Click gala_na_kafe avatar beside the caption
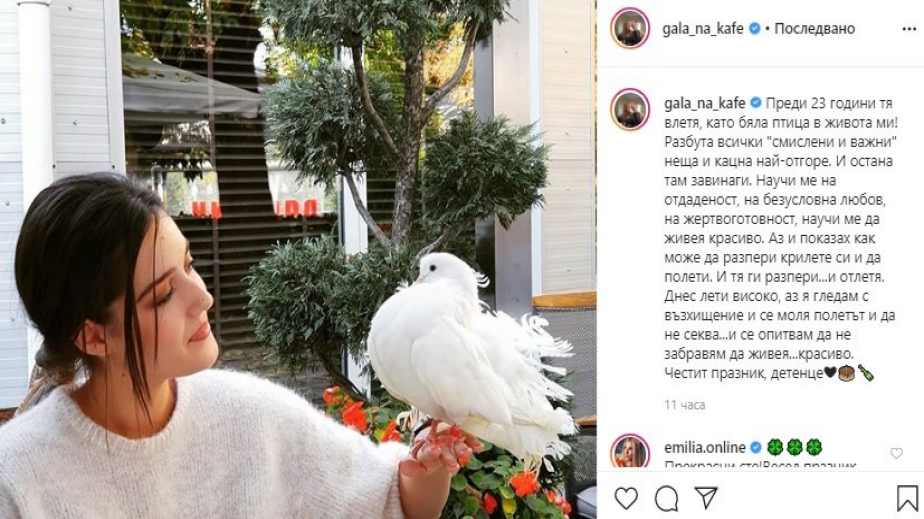 630,109
